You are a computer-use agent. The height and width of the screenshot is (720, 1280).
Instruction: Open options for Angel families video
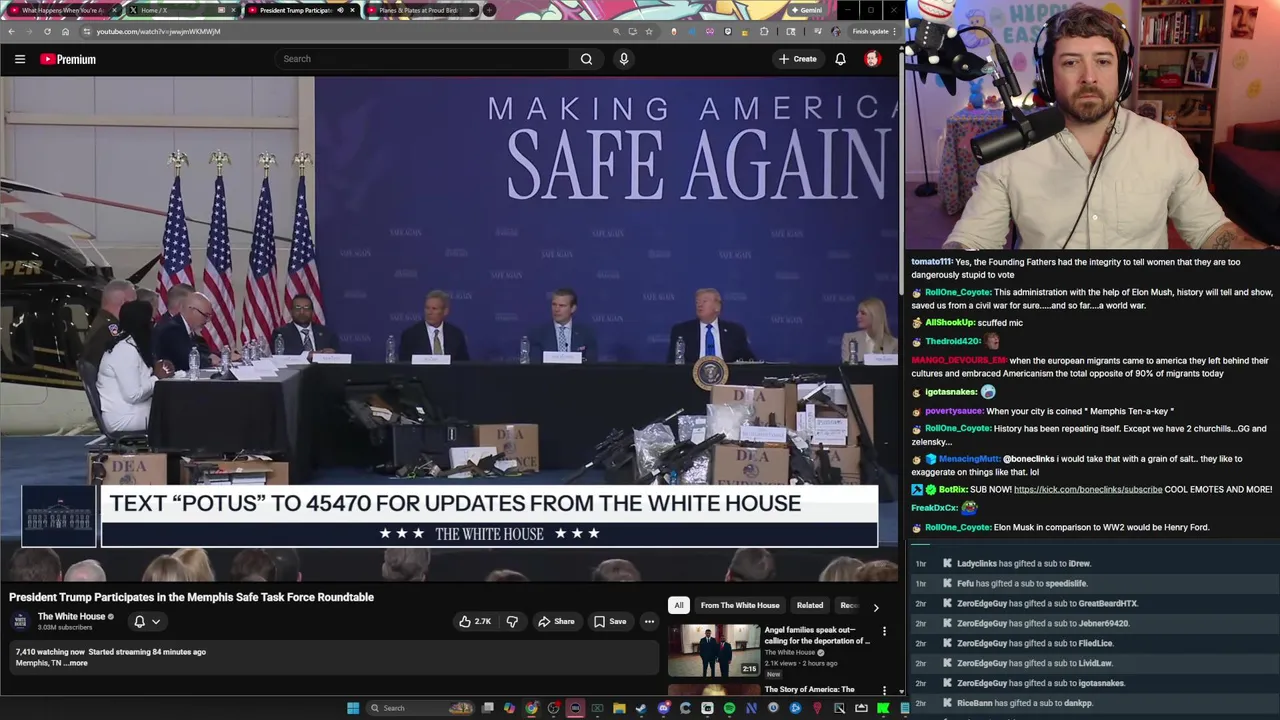pos(884,631)
